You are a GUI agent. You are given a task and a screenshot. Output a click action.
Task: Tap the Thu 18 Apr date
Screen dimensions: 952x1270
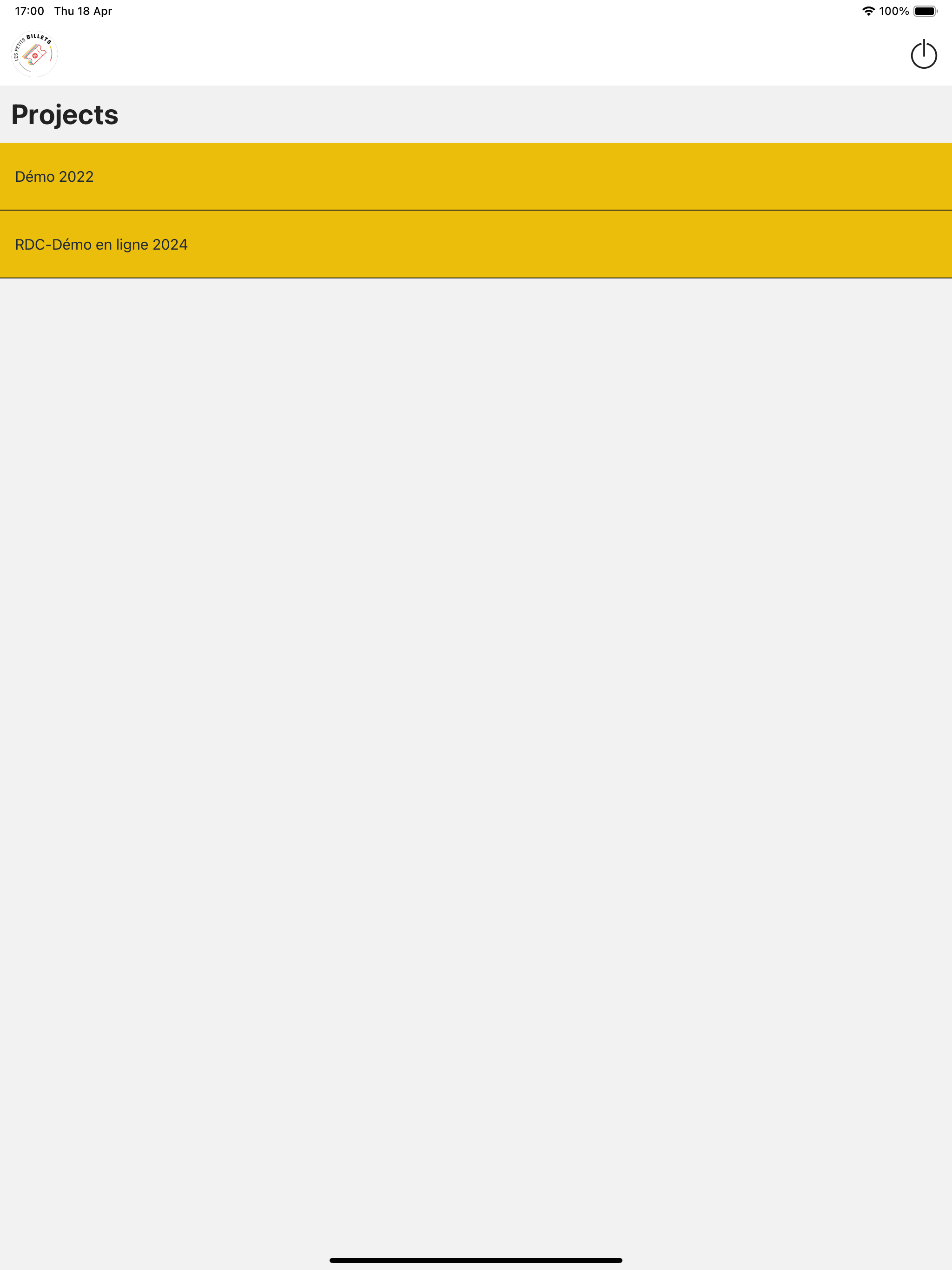click(x=83, y=11)
